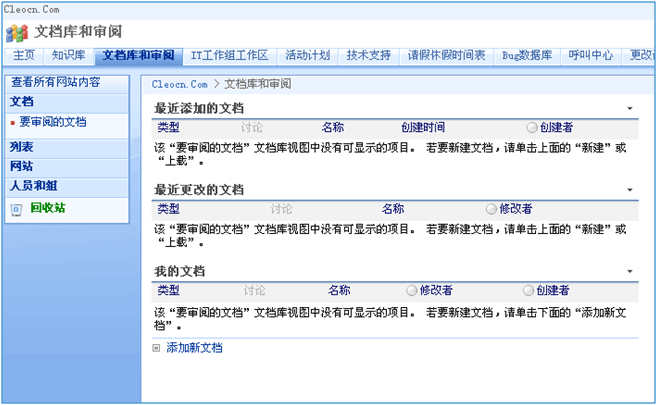Image resolution: width=658 pixels, height=405 pixels.
Task: Open the IT工作组工作区 tab
Action: tap(230, 55)
